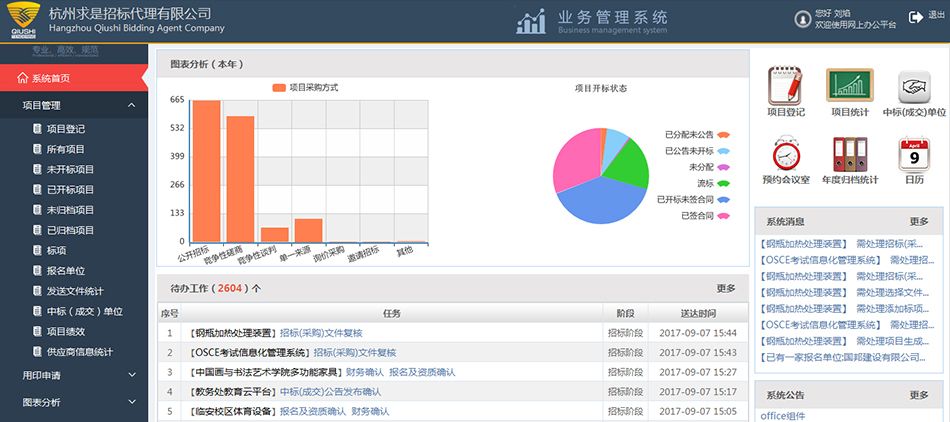The image size is (950, 422).
Task: Open the office组件 announcement link
Action: coord(783,416)
